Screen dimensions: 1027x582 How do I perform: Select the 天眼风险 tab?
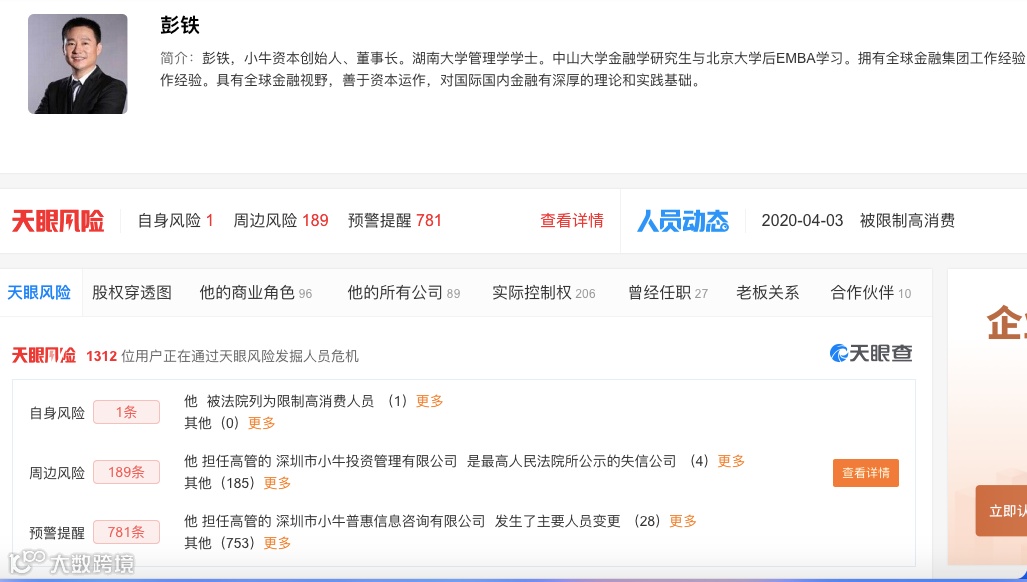(39, 293)
